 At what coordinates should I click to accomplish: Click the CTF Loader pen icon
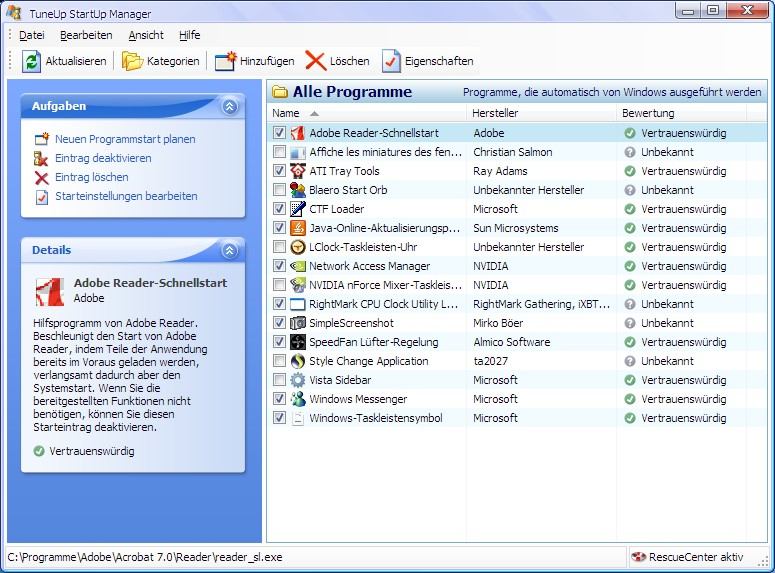point(298,209)
